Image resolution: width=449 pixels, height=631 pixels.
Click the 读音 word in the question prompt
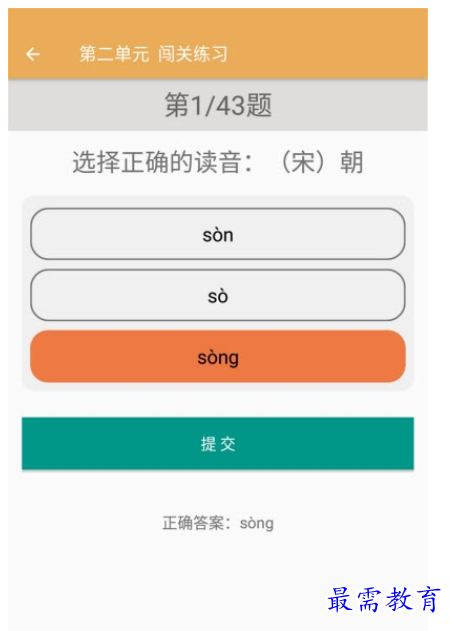click(x=218, y=162)
